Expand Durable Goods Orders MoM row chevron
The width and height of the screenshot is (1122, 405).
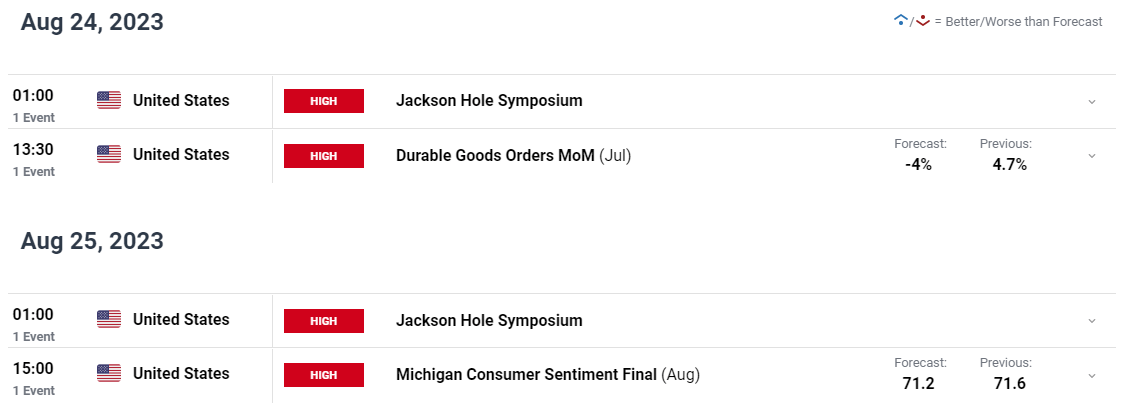point(1092,155)
